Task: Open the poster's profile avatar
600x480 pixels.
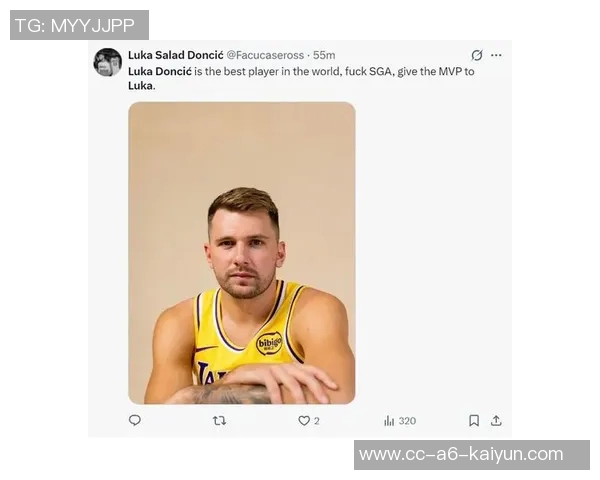Action: point(108,62)
